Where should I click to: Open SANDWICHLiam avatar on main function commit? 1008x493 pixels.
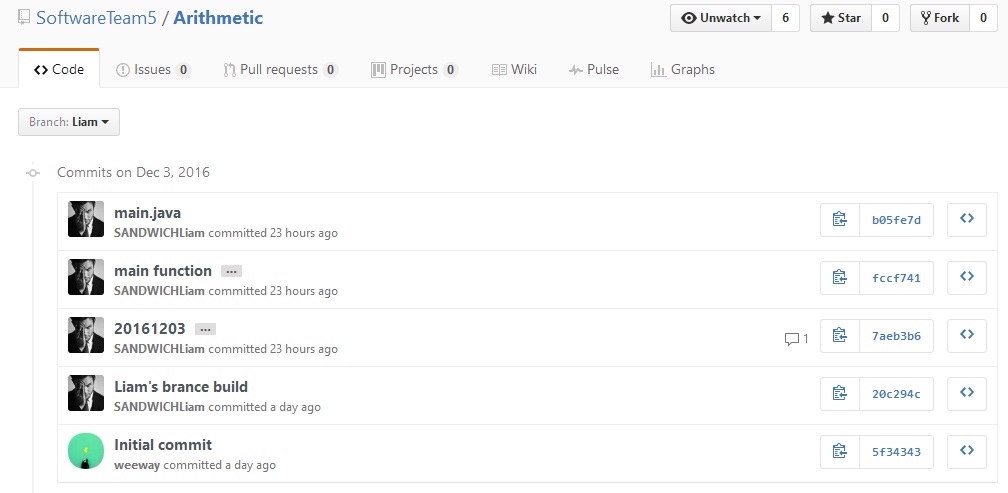pos(86,277)
